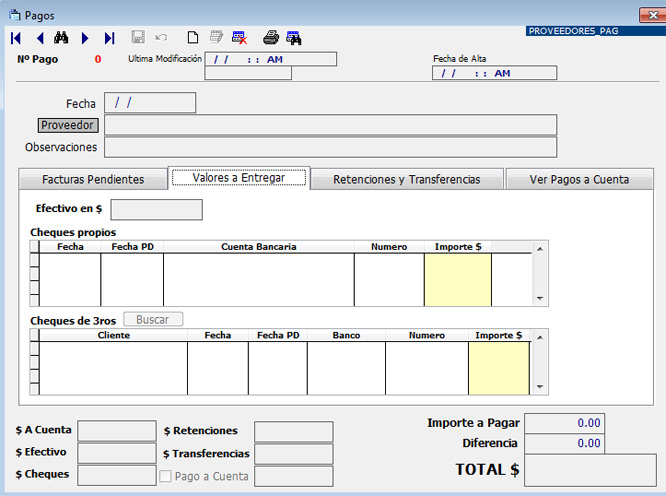Switch to Facturas Pendientes tab
Screen dimensions: 666x496
coord(93,180)
